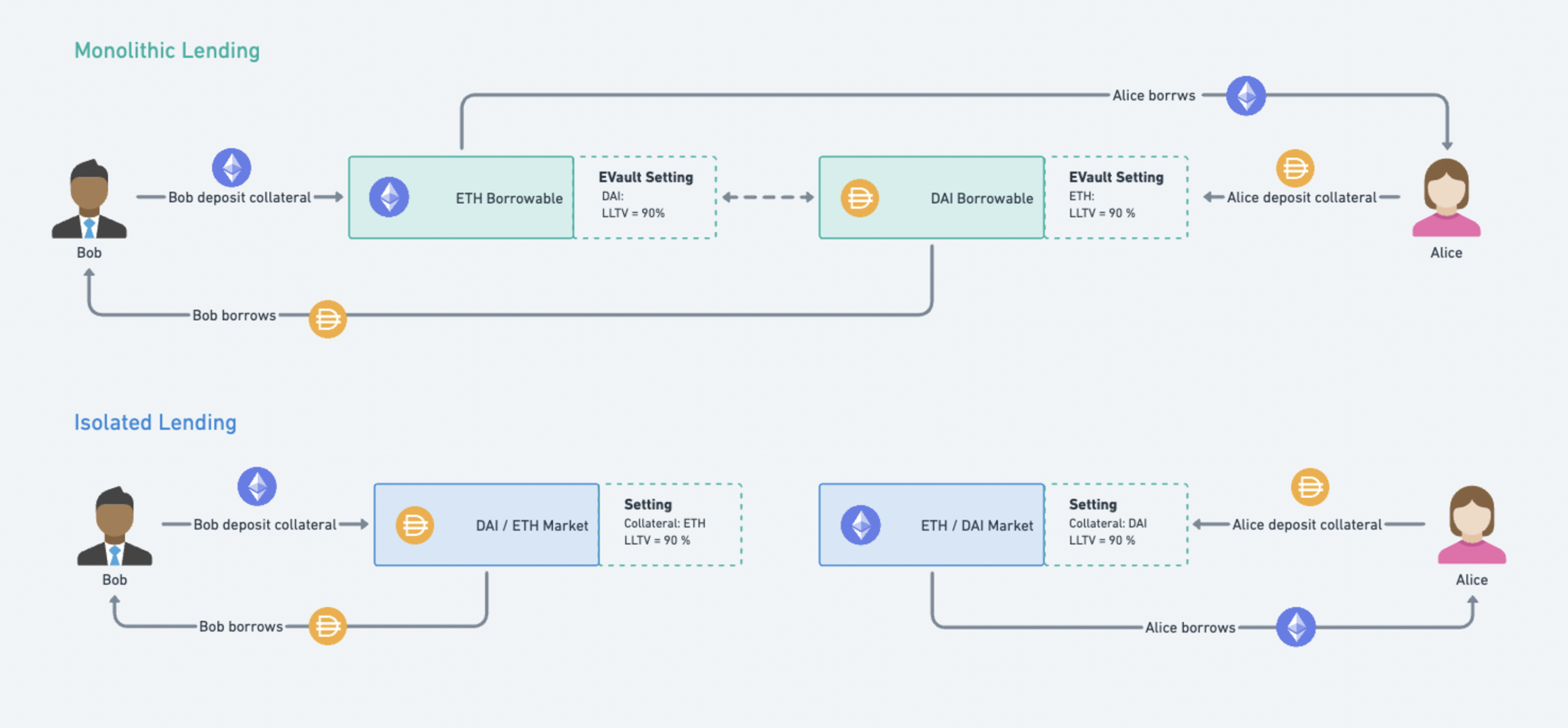The height and width of the screenshot is (728, 1568).
Task: Click the ETH icon in ETH / DAI Market box
Action: (x=860, y=525)
